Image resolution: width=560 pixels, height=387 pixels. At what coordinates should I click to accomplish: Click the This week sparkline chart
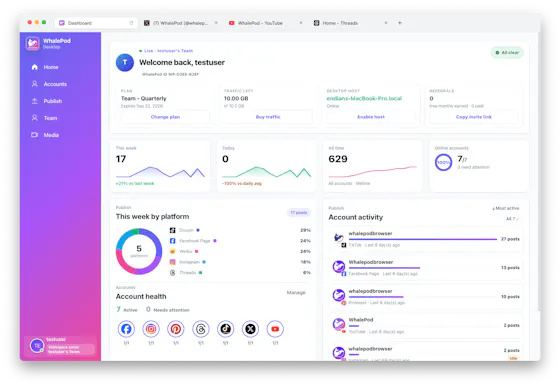coord(160,172)
